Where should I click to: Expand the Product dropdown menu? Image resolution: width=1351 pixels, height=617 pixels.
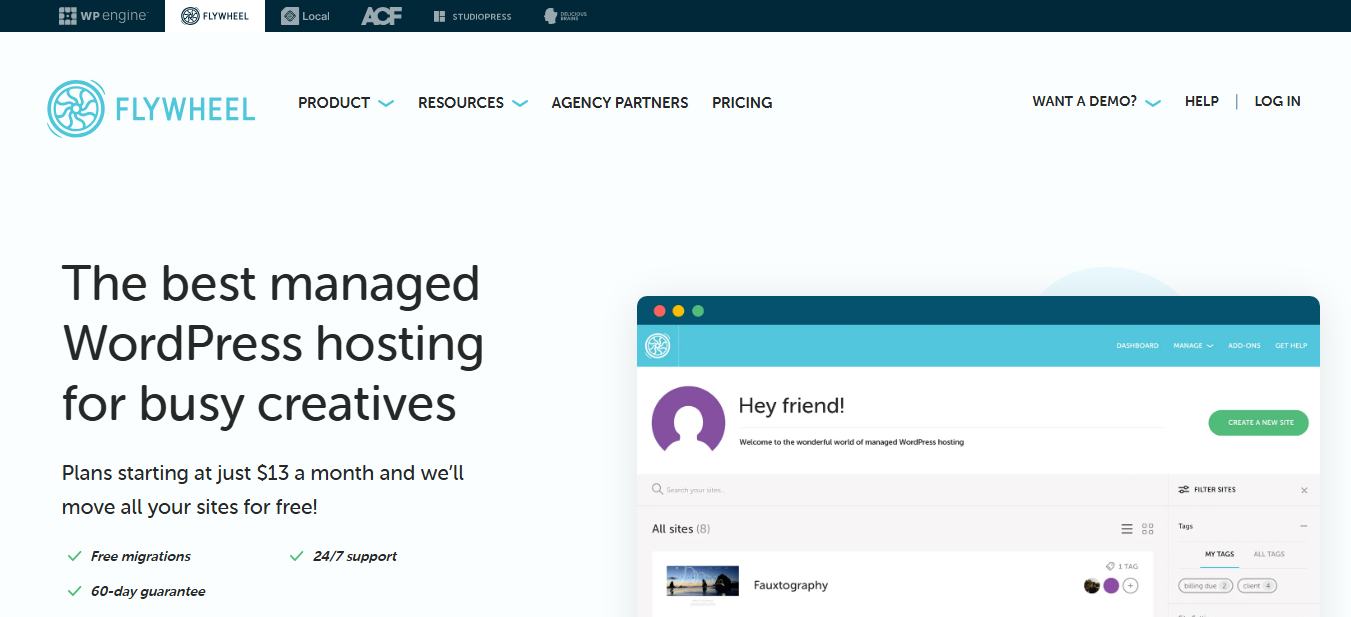346,102
